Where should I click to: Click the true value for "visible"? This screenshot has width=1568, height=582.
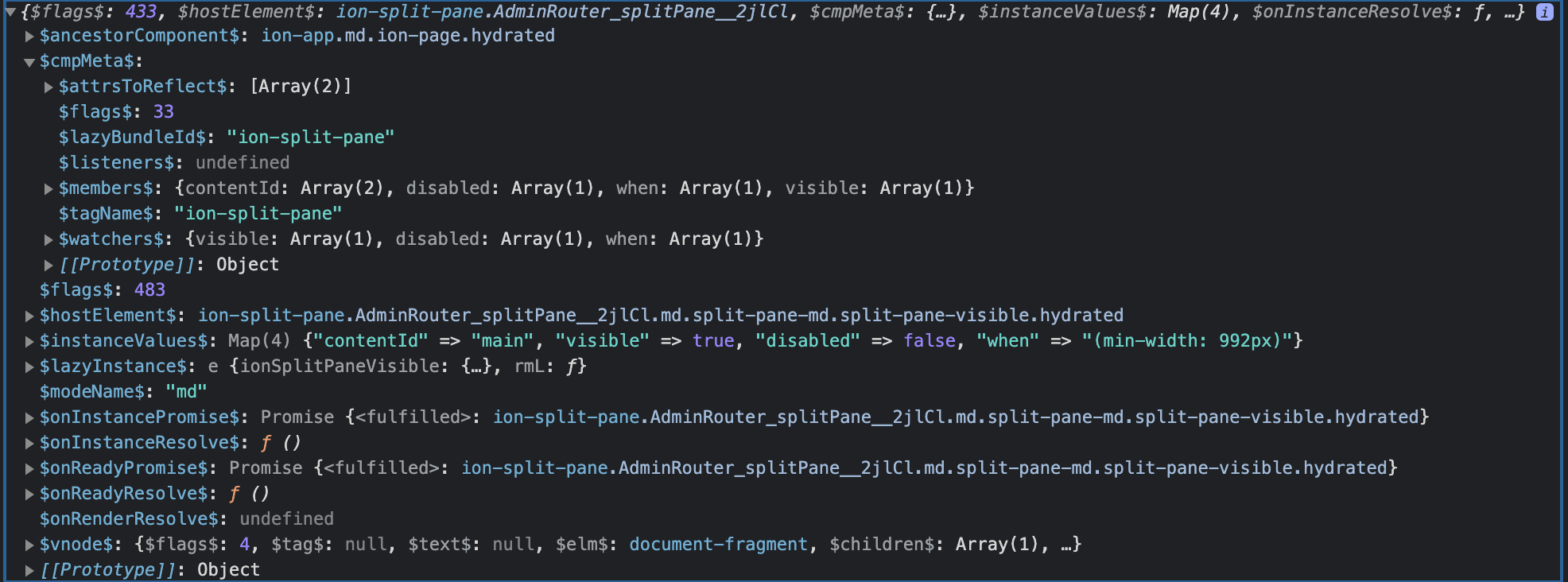[713, 341]
